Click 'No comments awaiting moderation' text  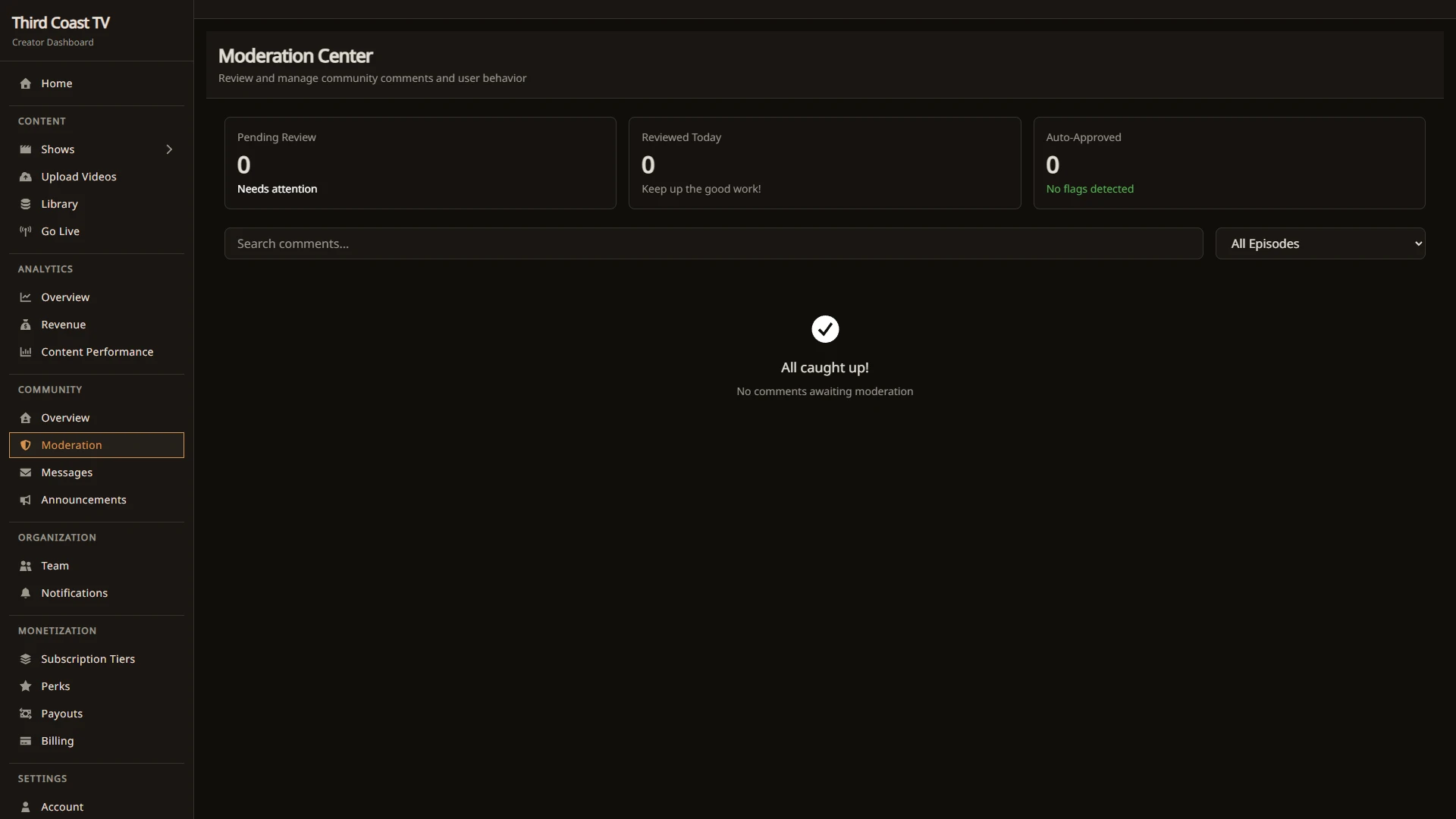824,391
